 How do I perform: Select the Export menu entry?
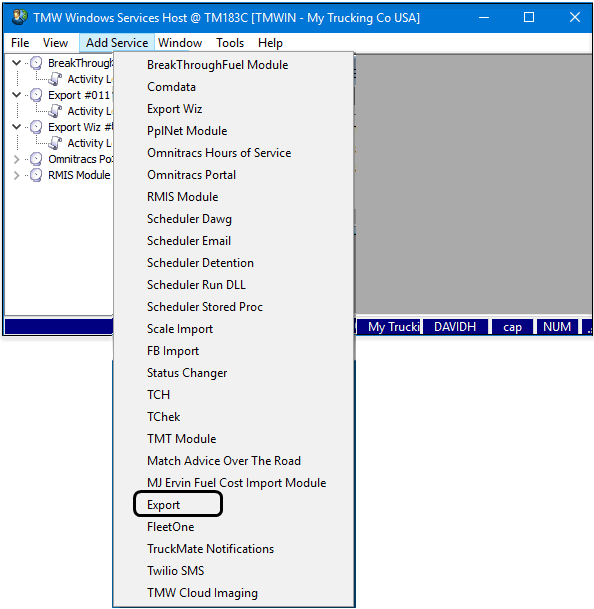coord(233,505)
